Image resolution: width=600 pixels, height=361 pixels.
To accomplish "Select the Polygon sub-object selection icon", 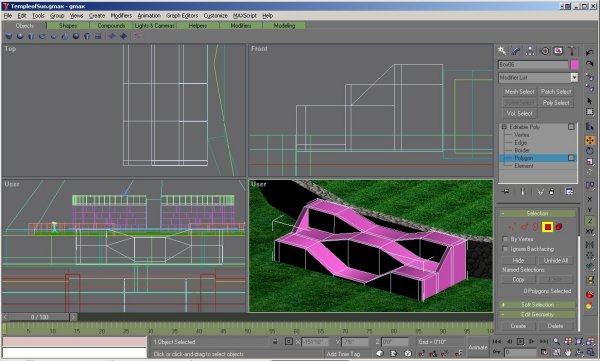I will [x=548, y=227].
